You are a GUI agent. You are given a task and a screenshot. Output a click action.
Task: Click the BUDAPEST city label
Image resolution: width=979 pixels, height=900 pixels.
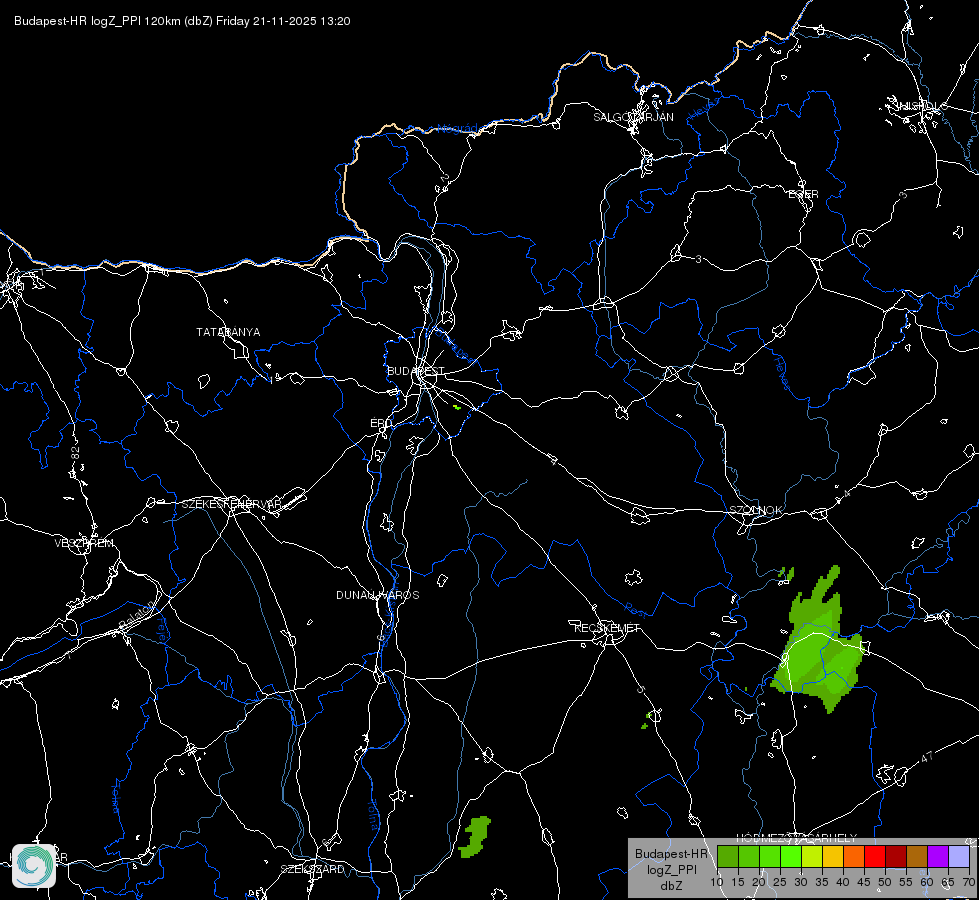[416, 371]
